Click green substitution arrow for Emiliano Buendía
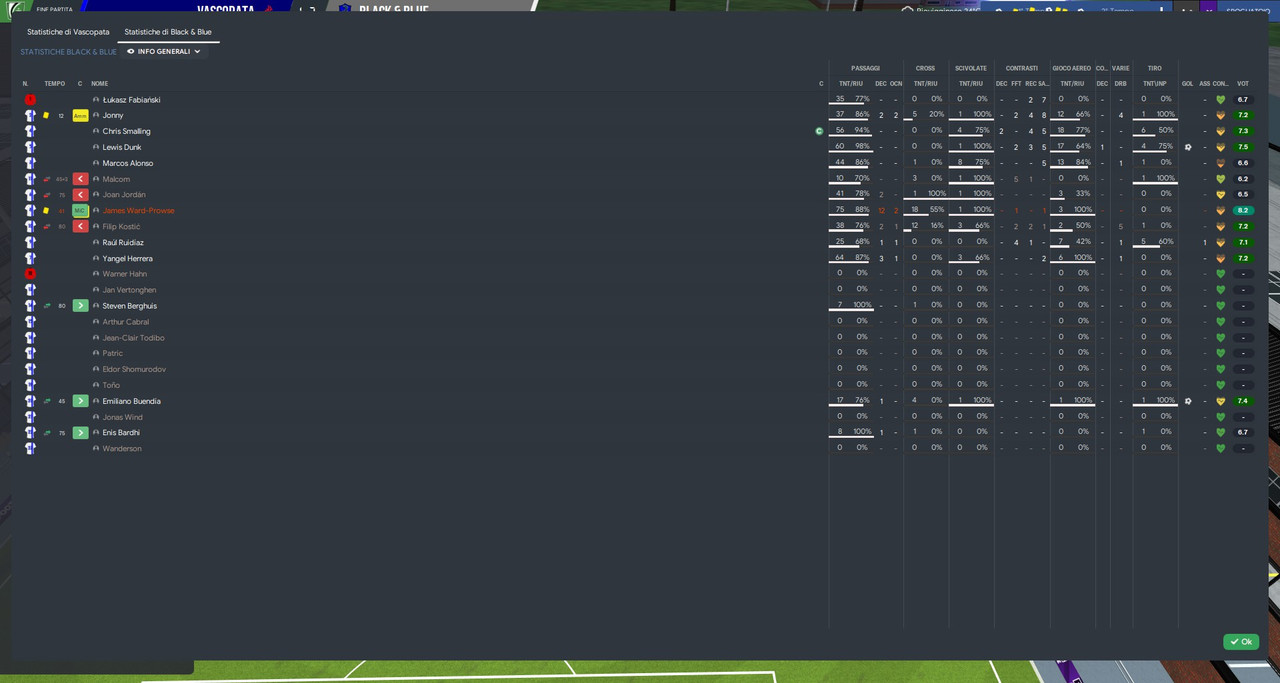Screen dimensions: 1280x683 (80, 401)
